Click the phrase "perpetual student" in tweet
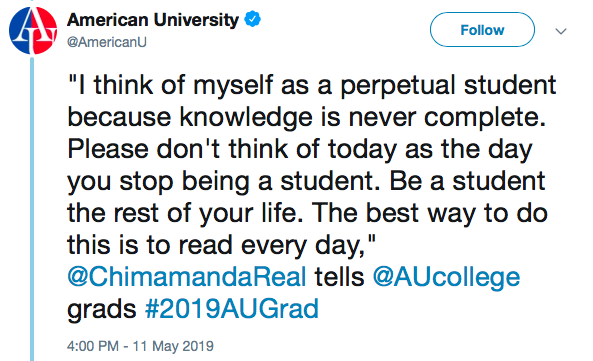Screen dimensions: 593x361 [x=448, y=85]
